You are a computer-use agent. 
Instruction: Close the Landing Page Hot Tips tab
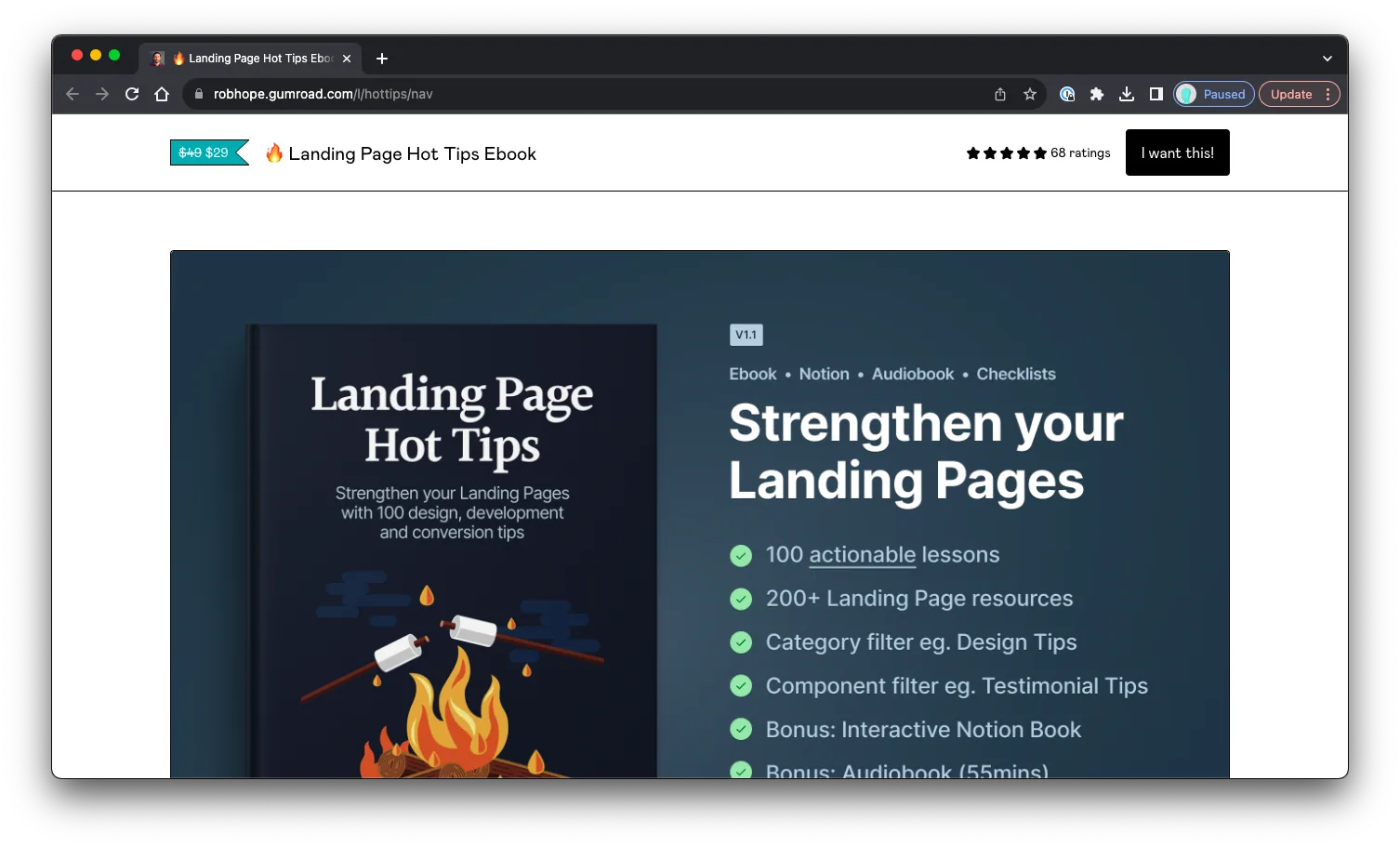347,59
